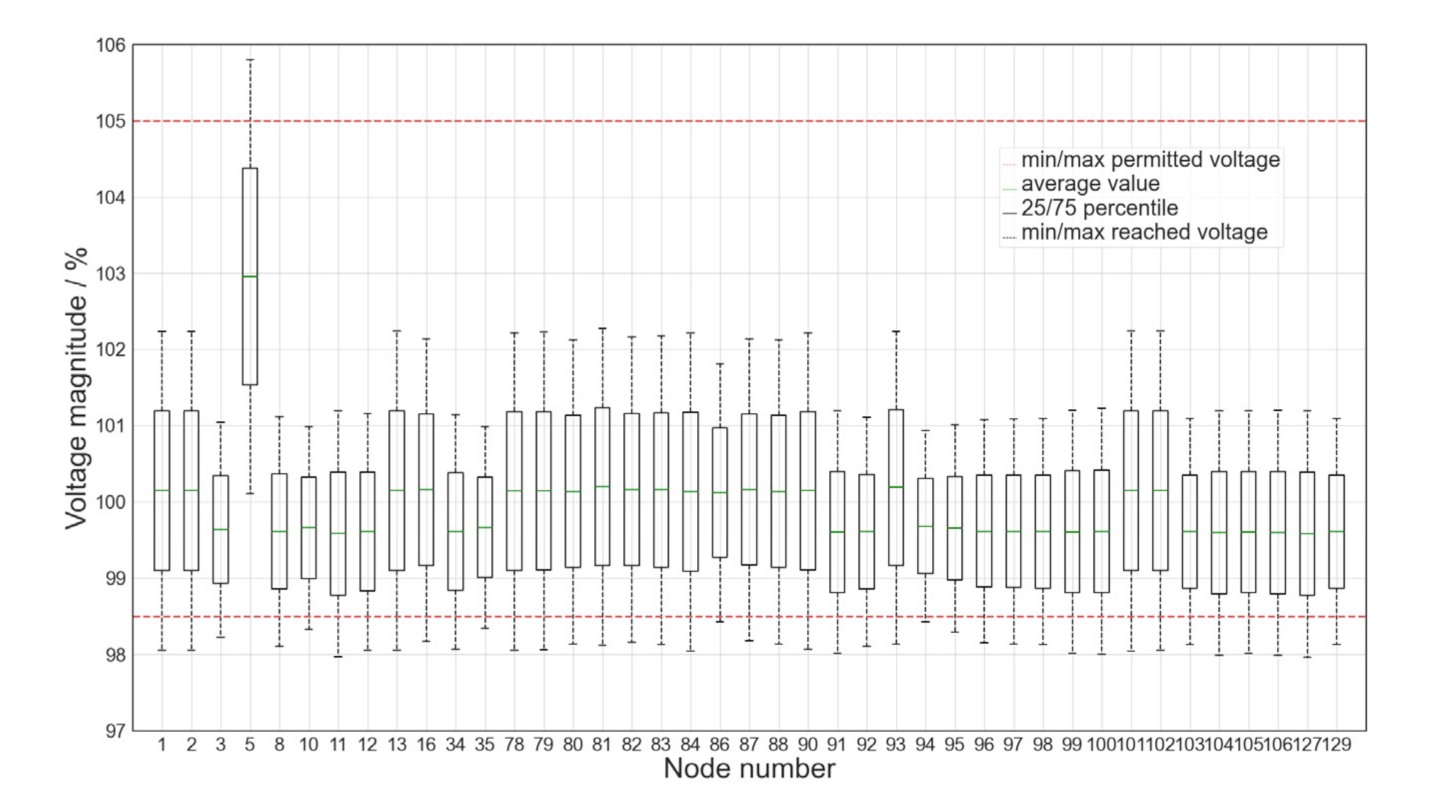Select the 100 tick label on y-axis

point(110,502)
